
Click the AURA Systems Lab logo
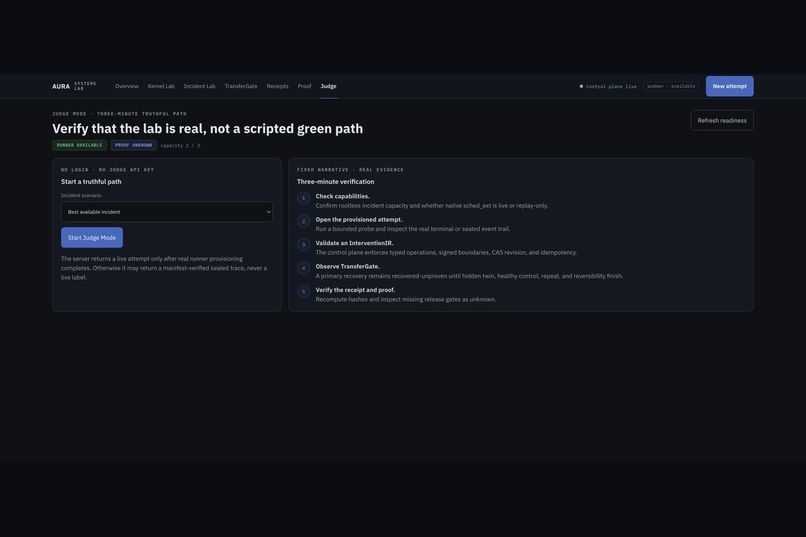(x=74, y=86)
